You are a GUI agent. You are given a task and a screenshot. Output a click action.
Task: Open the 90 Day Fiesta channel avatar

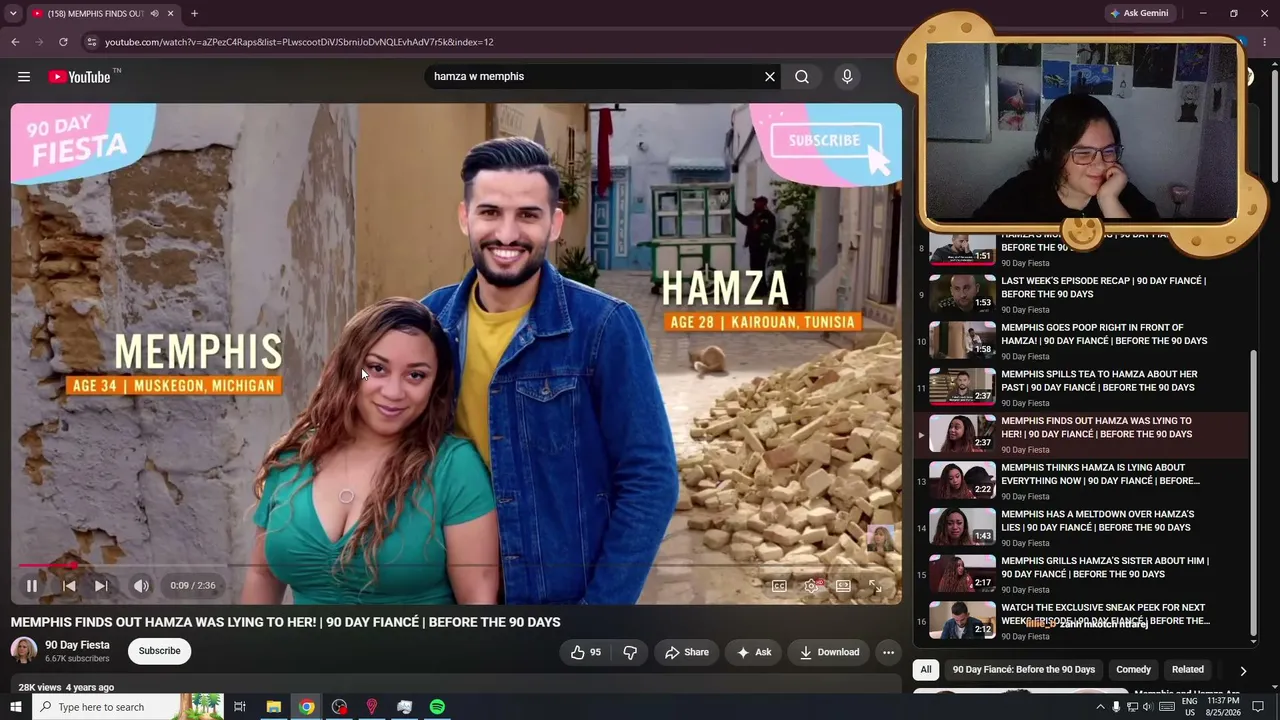pyautogui.click(x=24, y=651)
